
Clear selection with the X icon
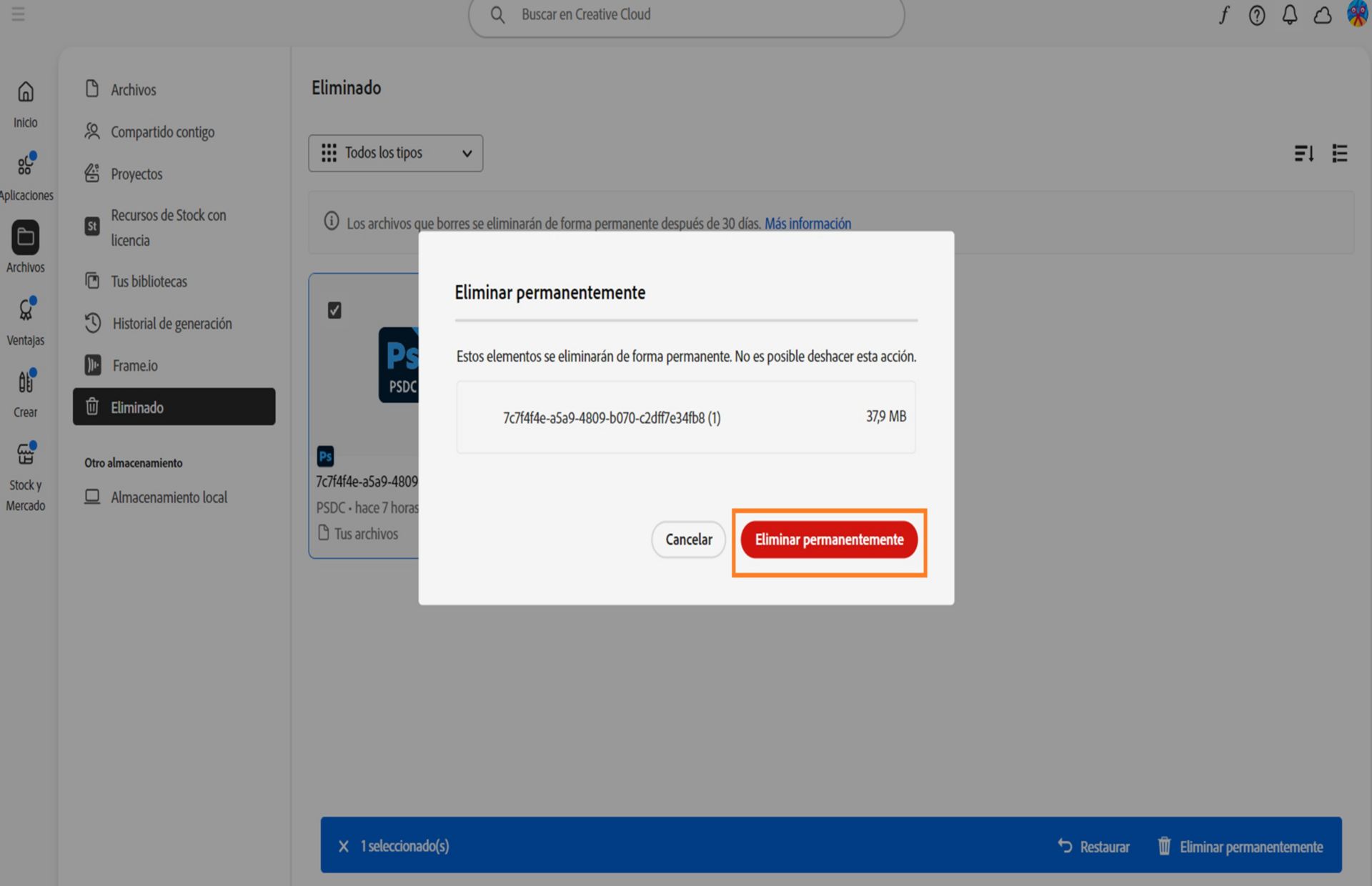click(x=344, y=846)
